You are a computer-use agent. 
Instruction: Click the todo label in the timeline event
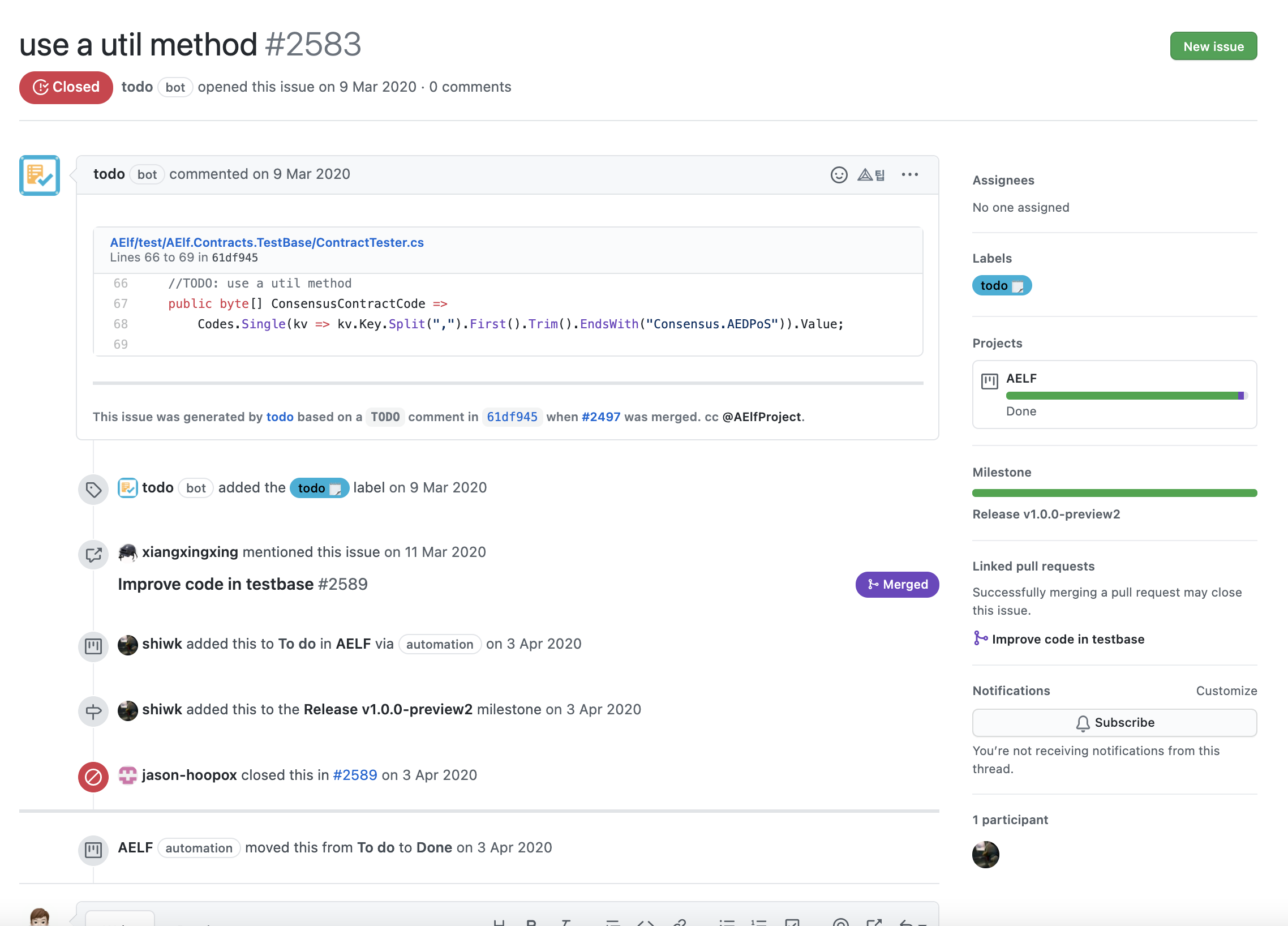coord(319,488)
